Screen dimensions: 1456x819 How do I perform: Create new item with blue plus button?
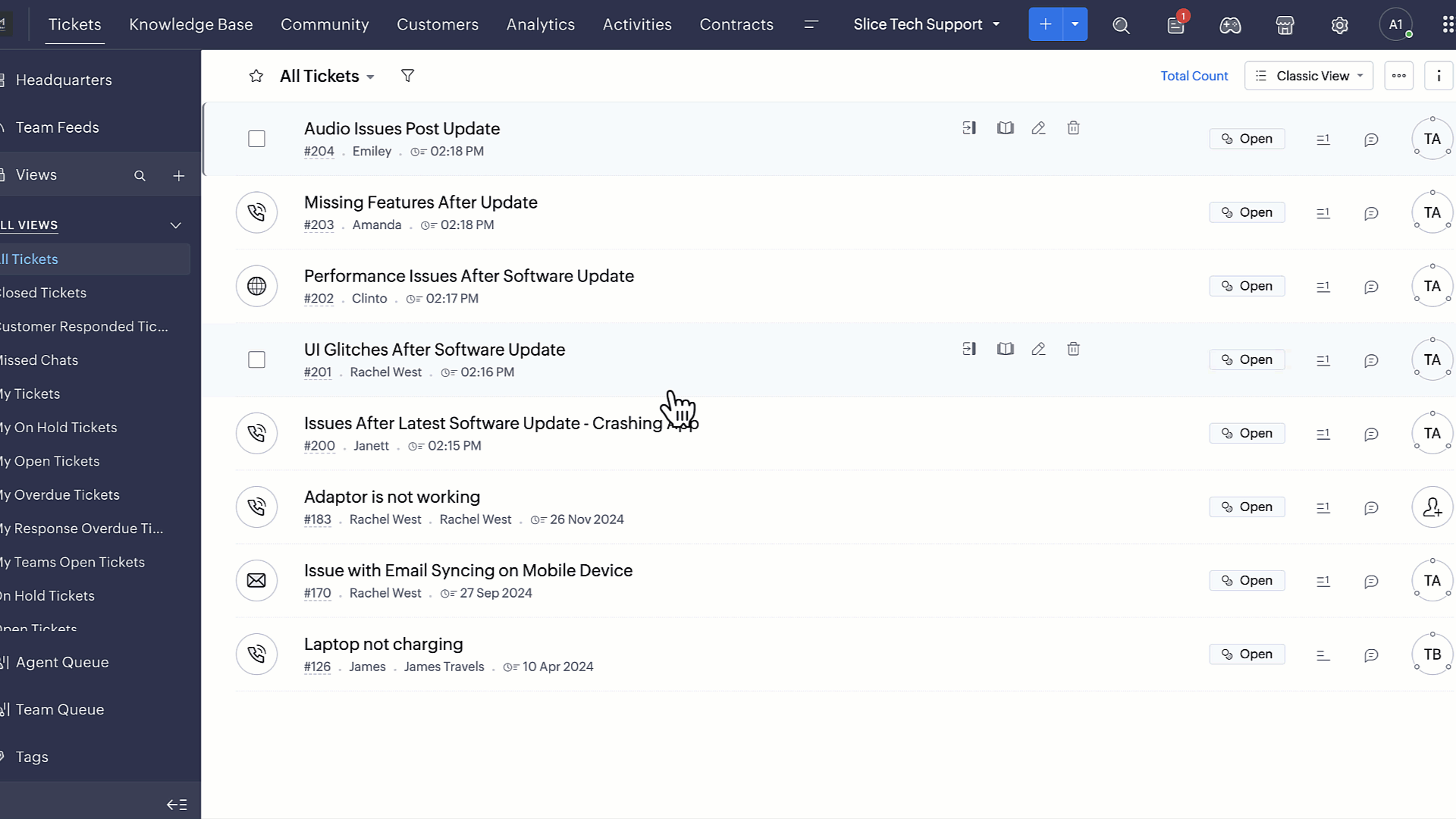point(1046,24)
